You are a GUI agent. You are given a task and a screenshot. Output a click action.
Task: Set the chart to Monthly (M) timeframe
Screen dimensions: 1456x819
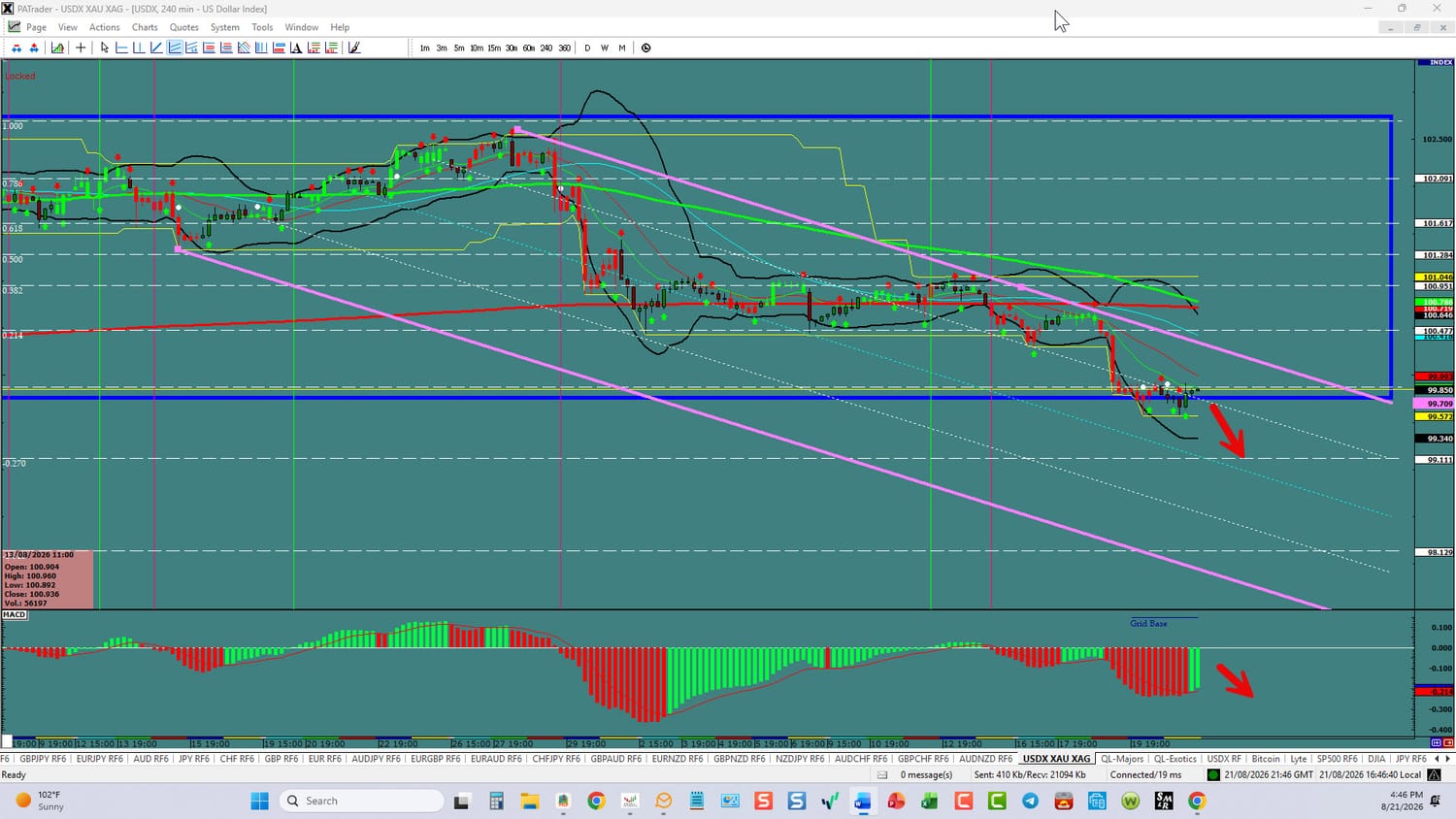(x=622, y=48)
